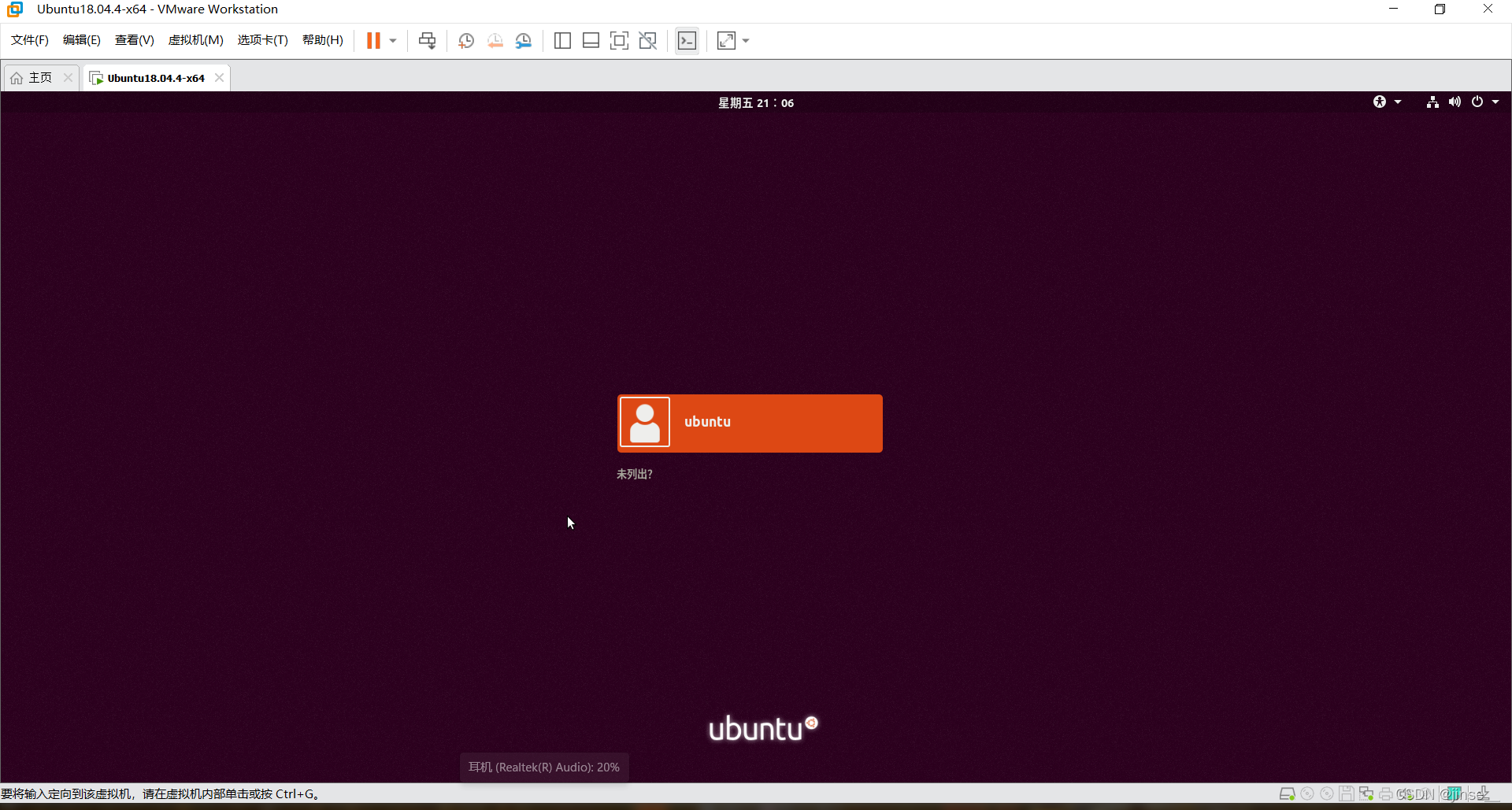Image resolution: width=1512 pixels, height=810 pixels.
Task: Click the 耳机 (Realtek(R) Audio): 20% tooltip
Action: [x=544, y=767]
